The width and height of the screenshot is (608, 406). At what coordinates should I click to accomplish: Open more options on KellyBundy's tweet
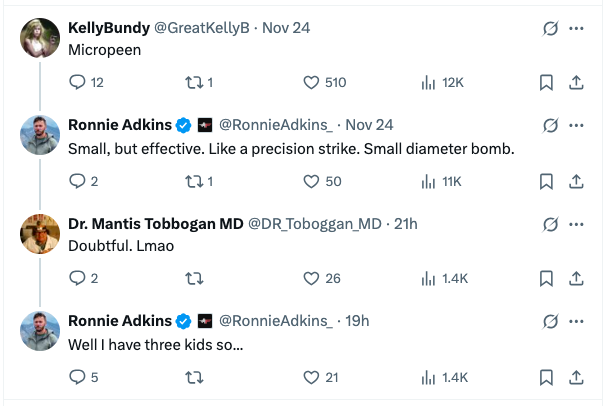(x=576, y=28)
